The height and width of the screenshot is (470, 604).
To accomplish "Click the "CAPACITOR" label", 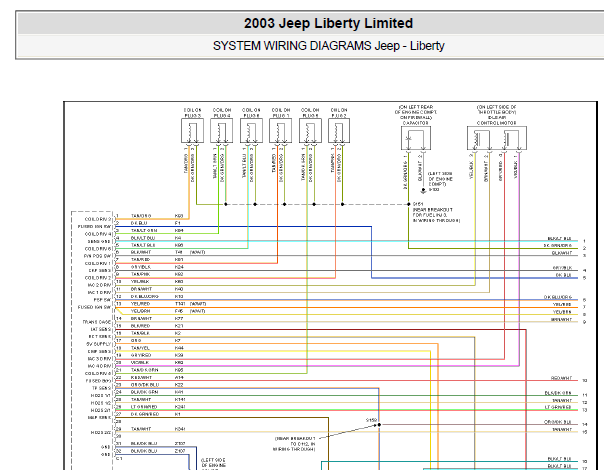I will click(416, 123).
